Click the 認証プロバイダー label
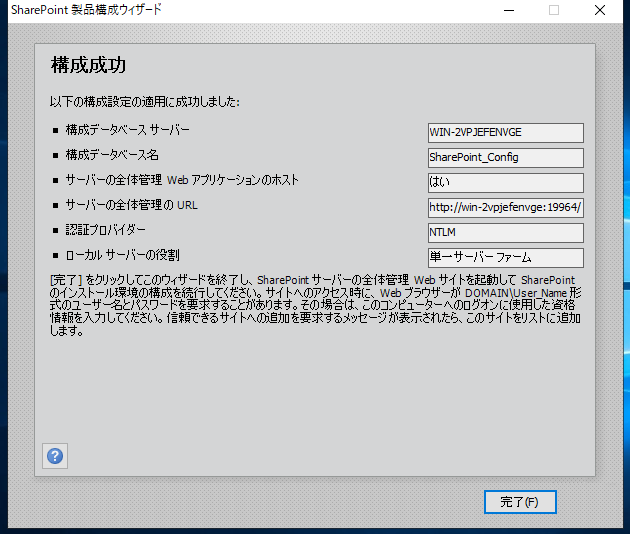 point(106,230)
